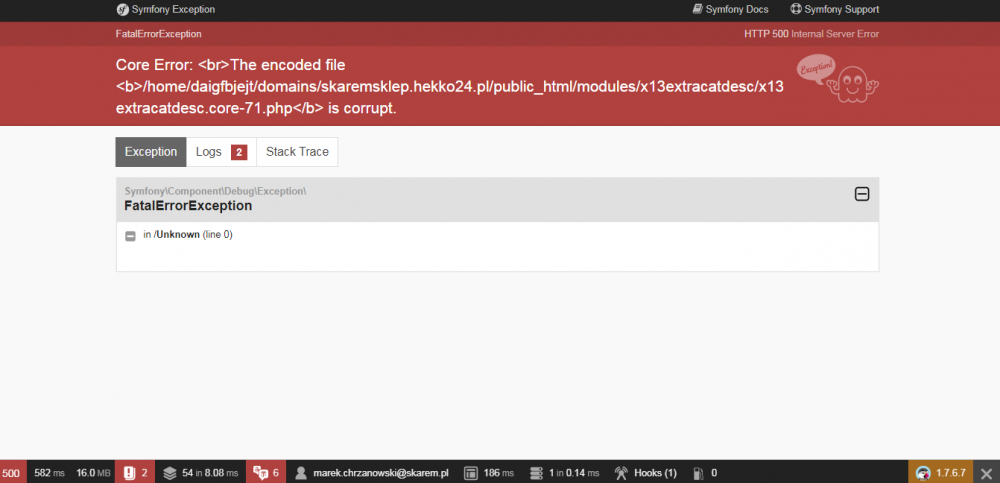
Task: Click the Core Error corrupt file message
Action: (450, 87)
